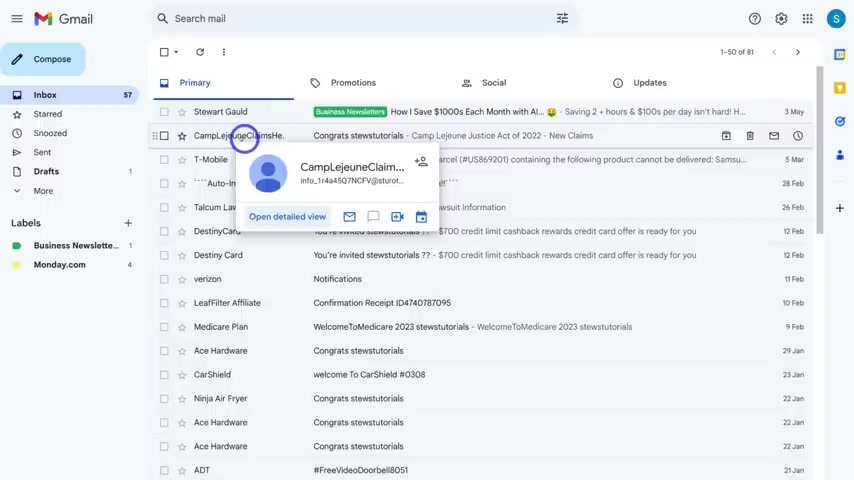
Task: Click Open detailed view button
Action: (x=287, y=217)
